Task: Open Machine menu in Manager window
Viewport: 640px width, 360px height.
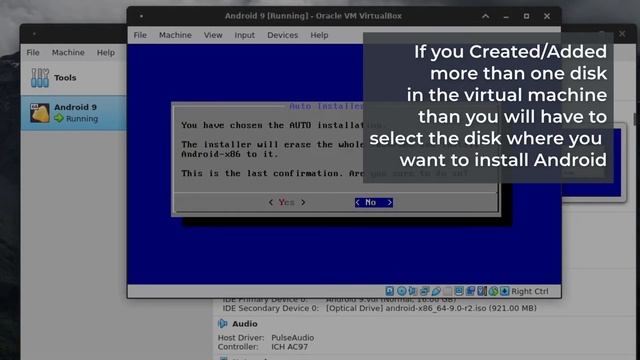Action: click(x=68, y=52)
